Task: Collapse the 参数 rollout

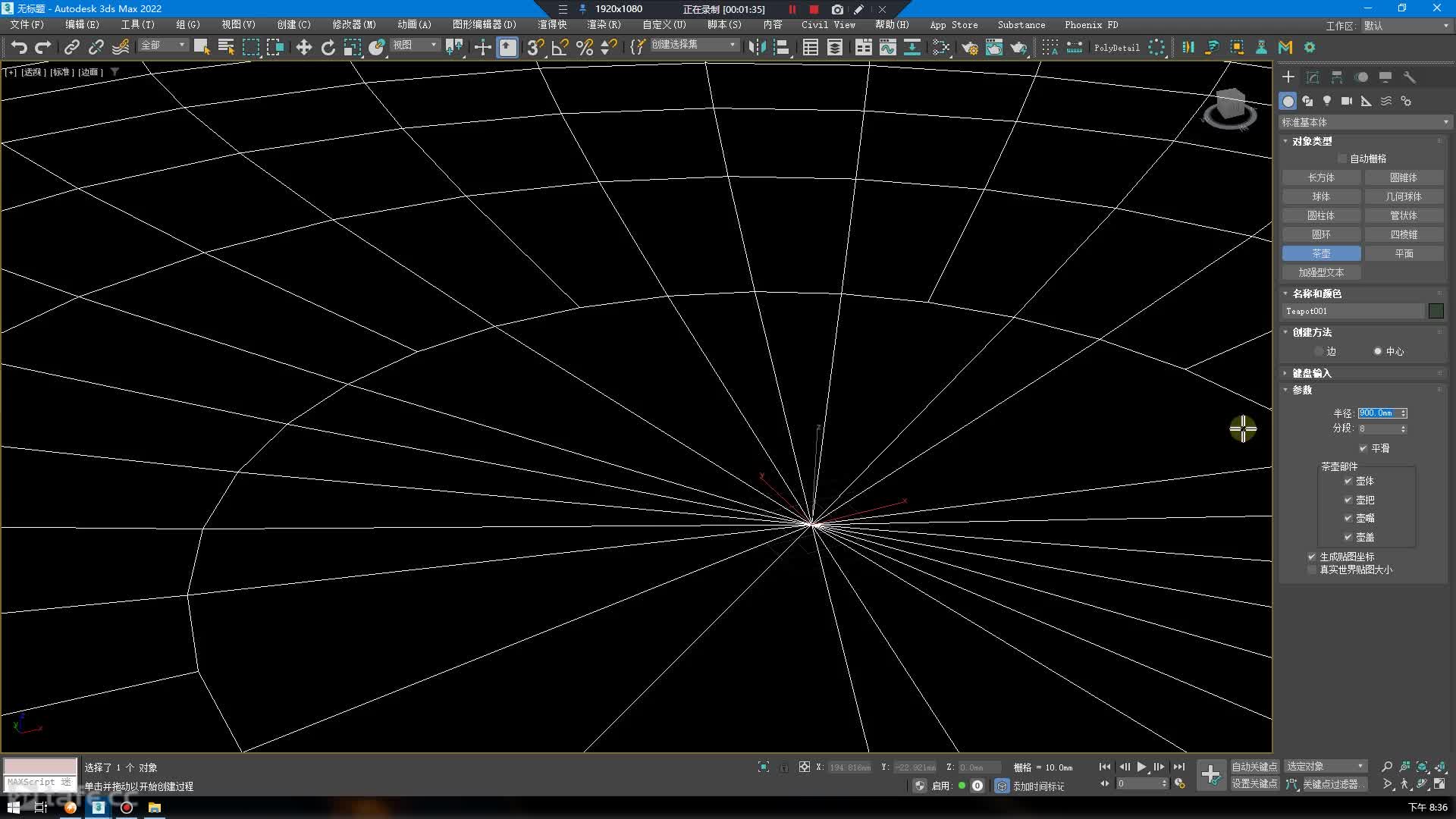Action: point(1301,390)
